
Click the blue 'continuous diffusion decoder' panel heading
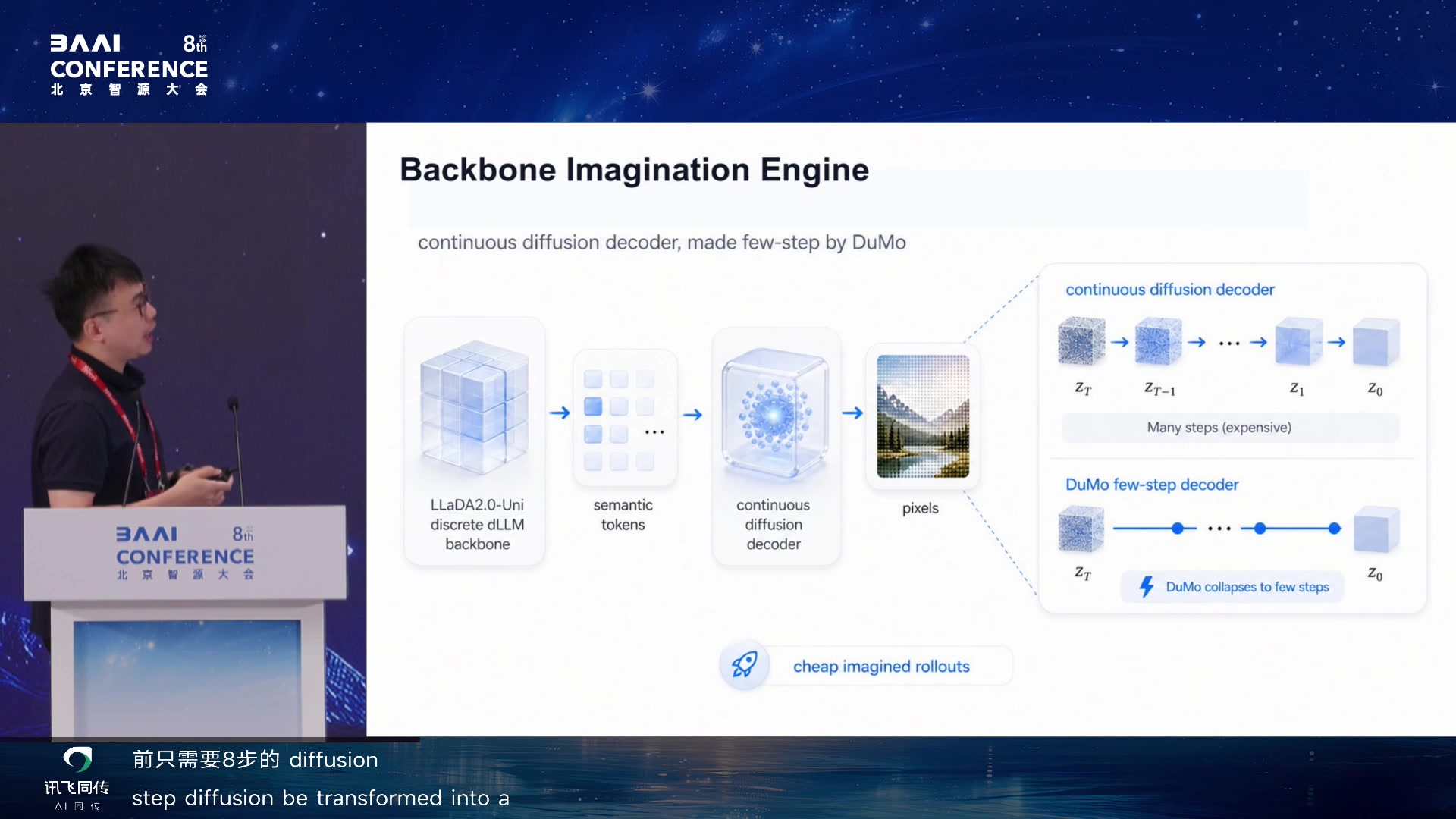point(1169,290)
